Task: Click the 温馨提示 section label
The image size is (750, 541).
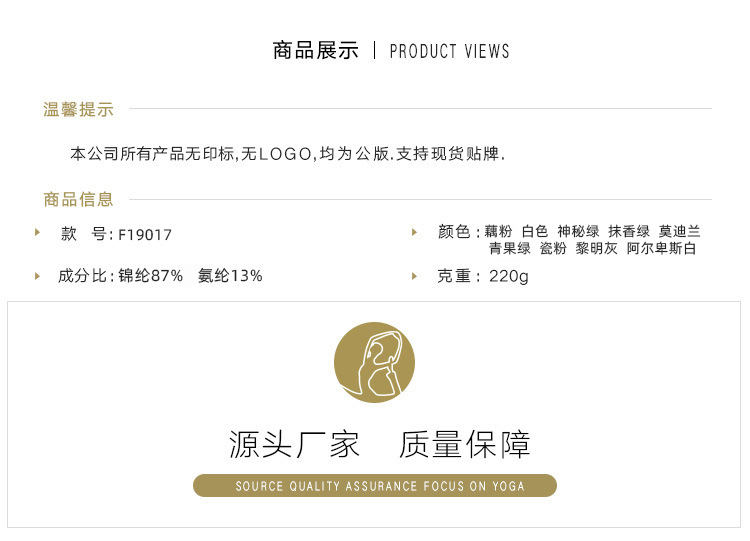Action: click(78, 109)
